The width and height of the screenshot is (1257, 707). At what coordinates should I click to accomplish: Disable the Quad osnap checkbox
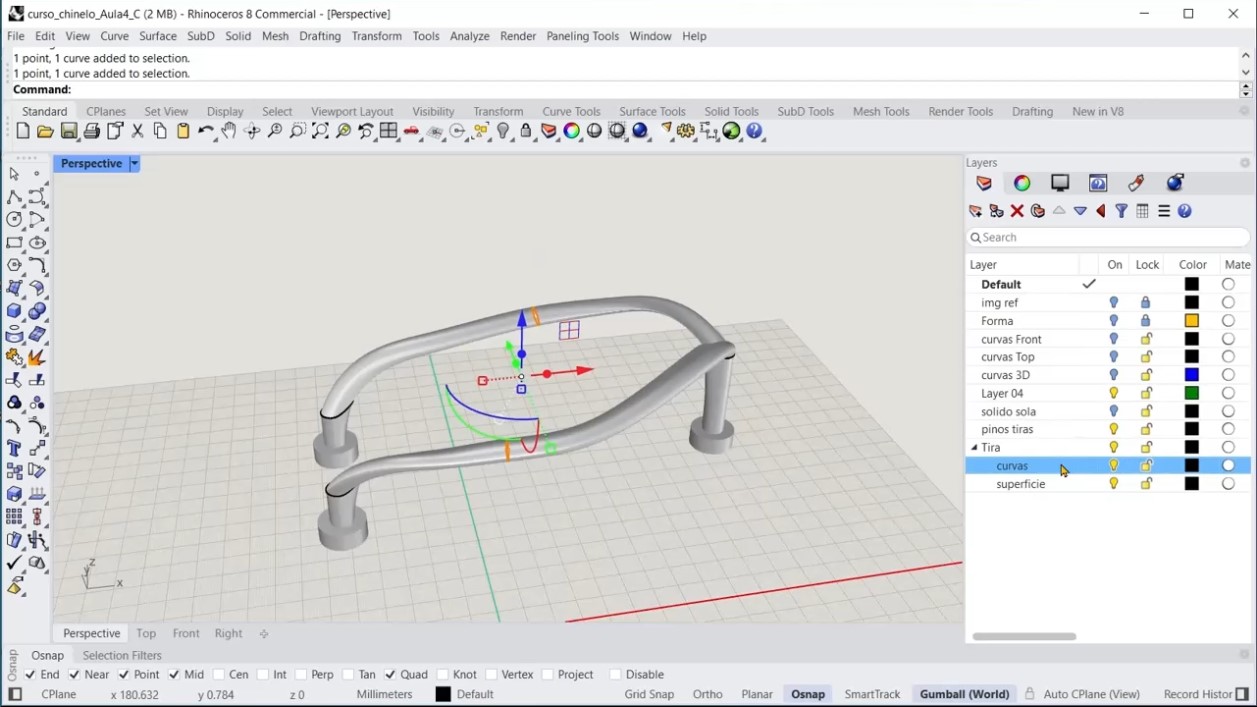click(x=390, y=675)
